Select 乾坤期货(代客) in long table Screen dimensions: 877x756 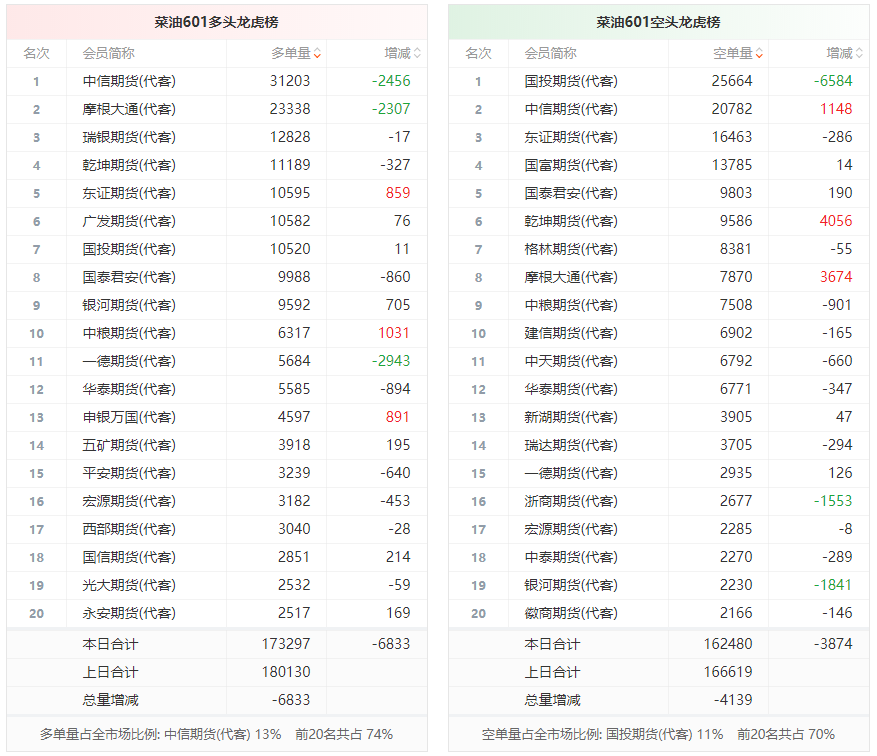click(129, 165)
